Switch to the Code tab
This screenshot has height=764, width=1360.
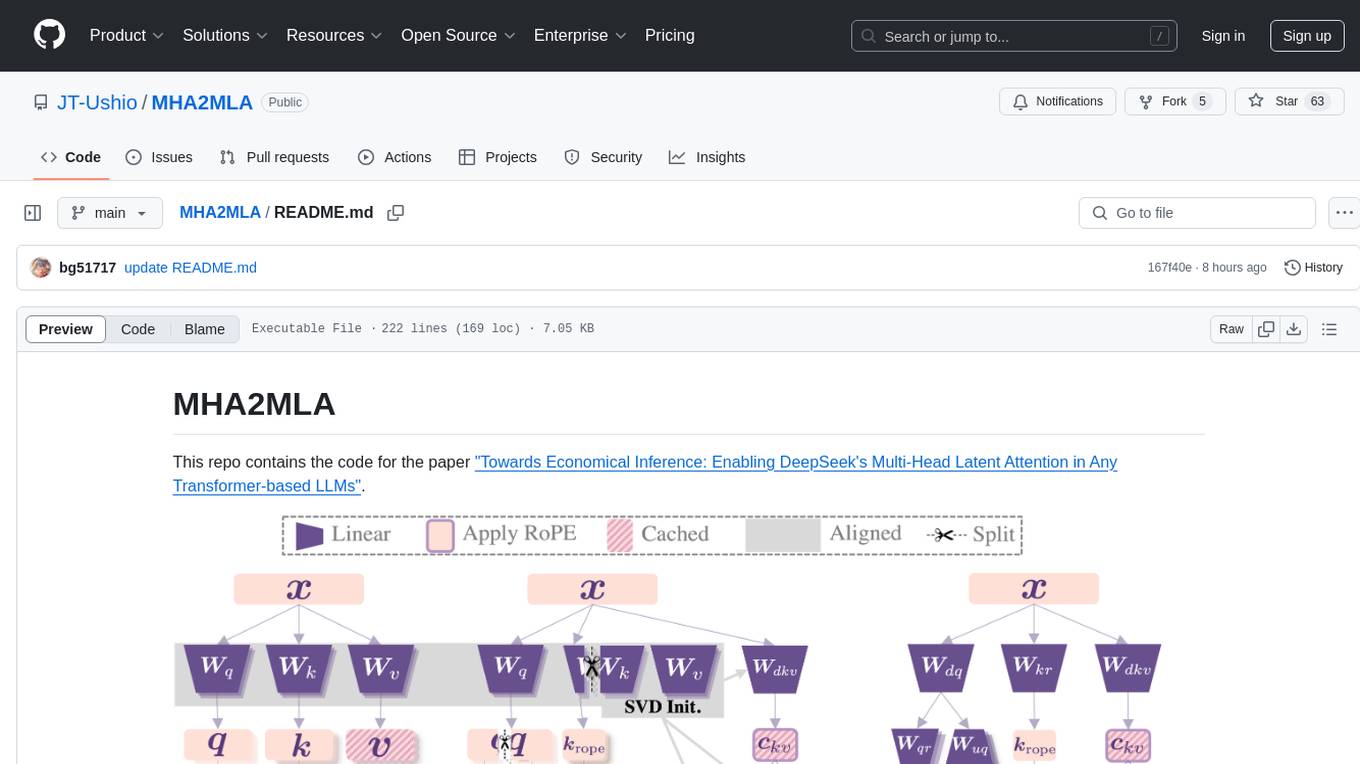pos(71,157)
